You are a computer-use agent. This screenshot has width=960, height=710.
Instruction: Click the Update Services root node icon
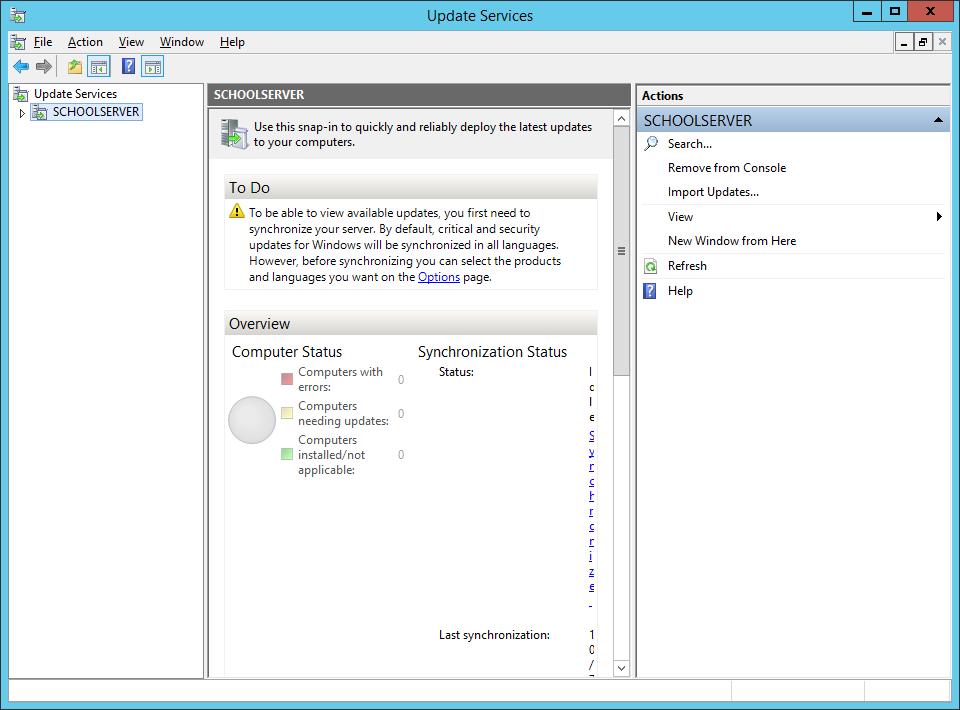[x=21, y=94]
